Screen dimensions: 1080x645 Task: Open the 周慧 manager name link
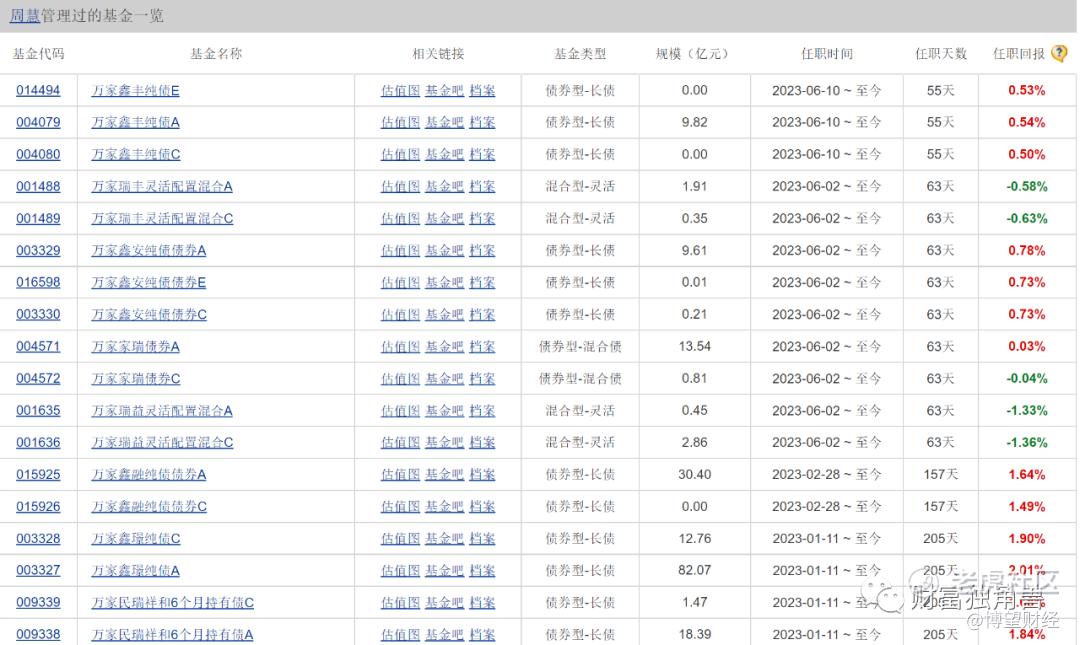[25, 15]
